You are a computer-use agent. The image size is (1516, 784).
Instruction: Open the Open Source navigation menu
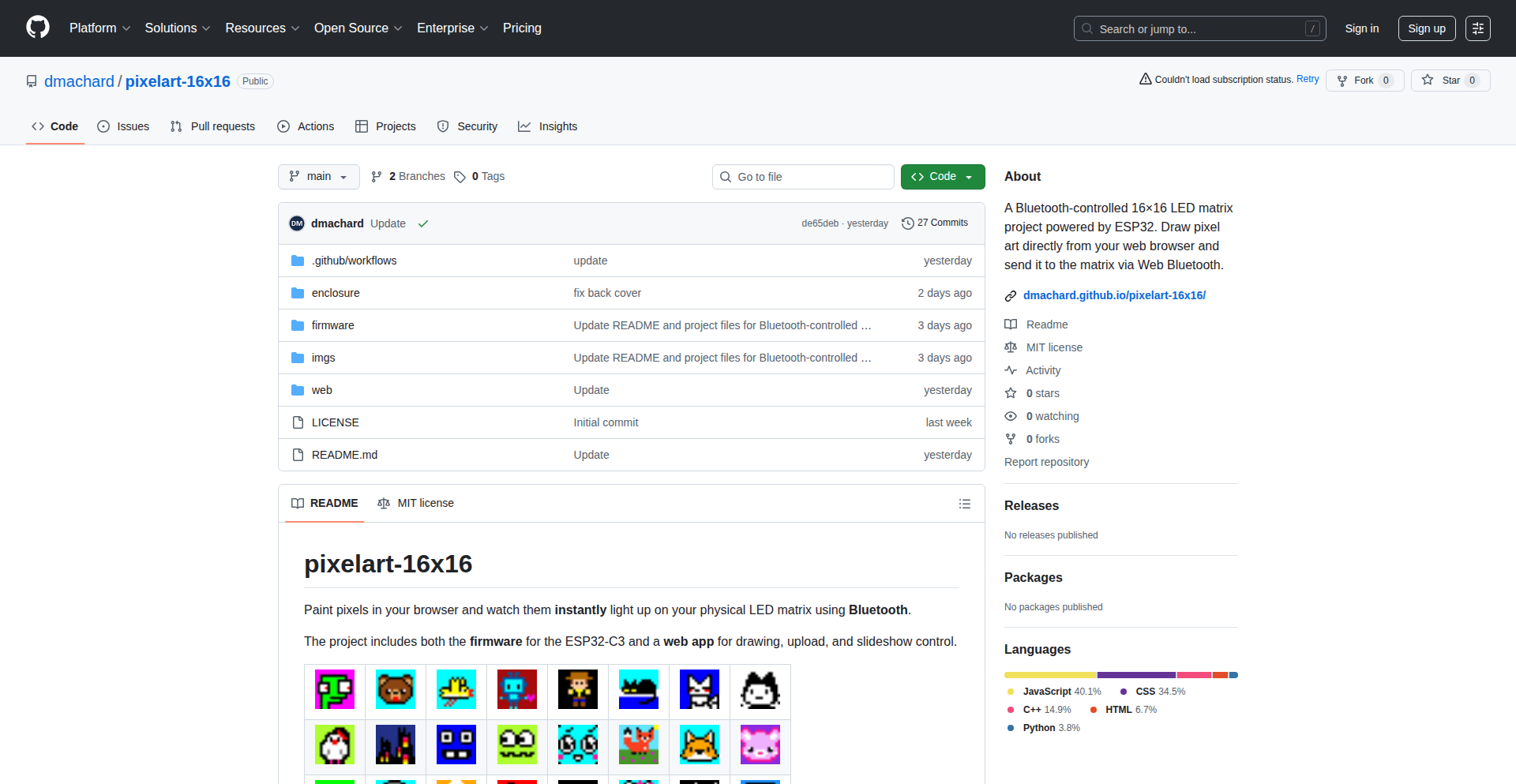click(358, 28)
